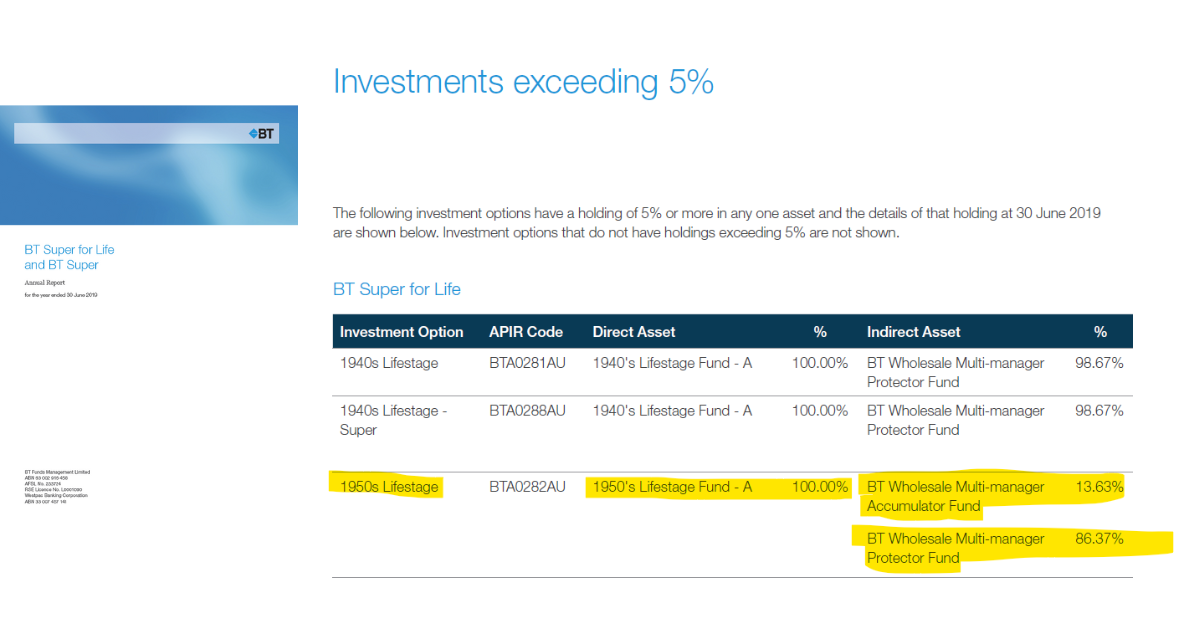Click the "1940s Lifestage - Super" row

click(x=393, y=420)
